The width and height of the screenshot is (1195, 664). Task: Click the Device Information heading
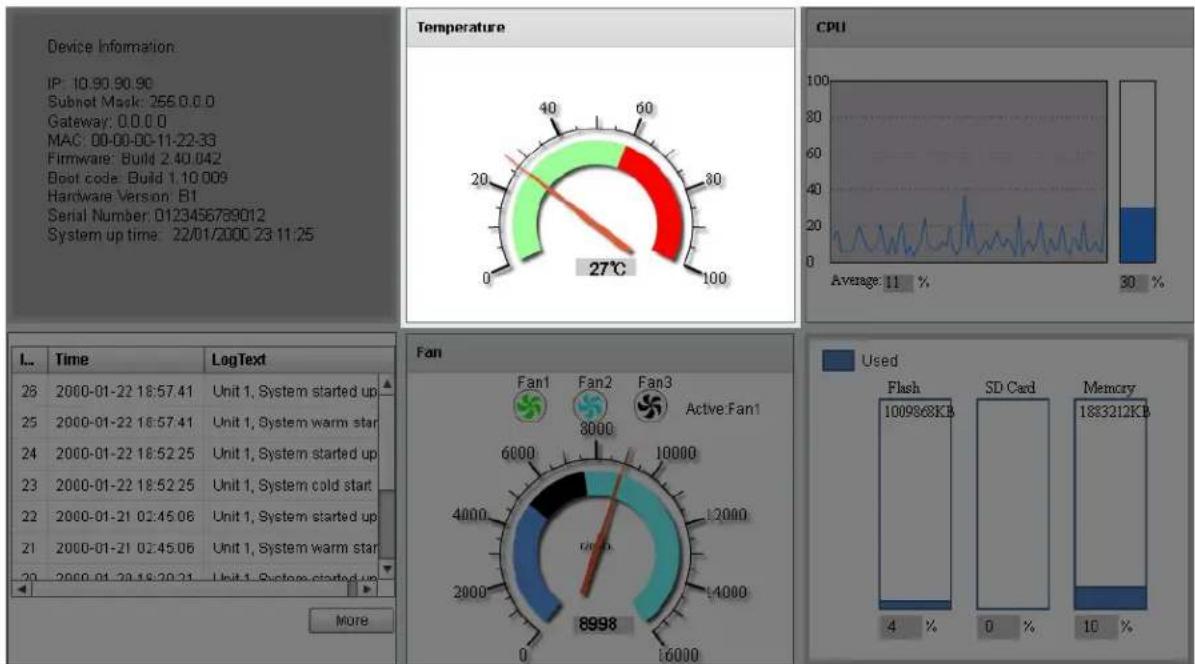pos(111,47)
